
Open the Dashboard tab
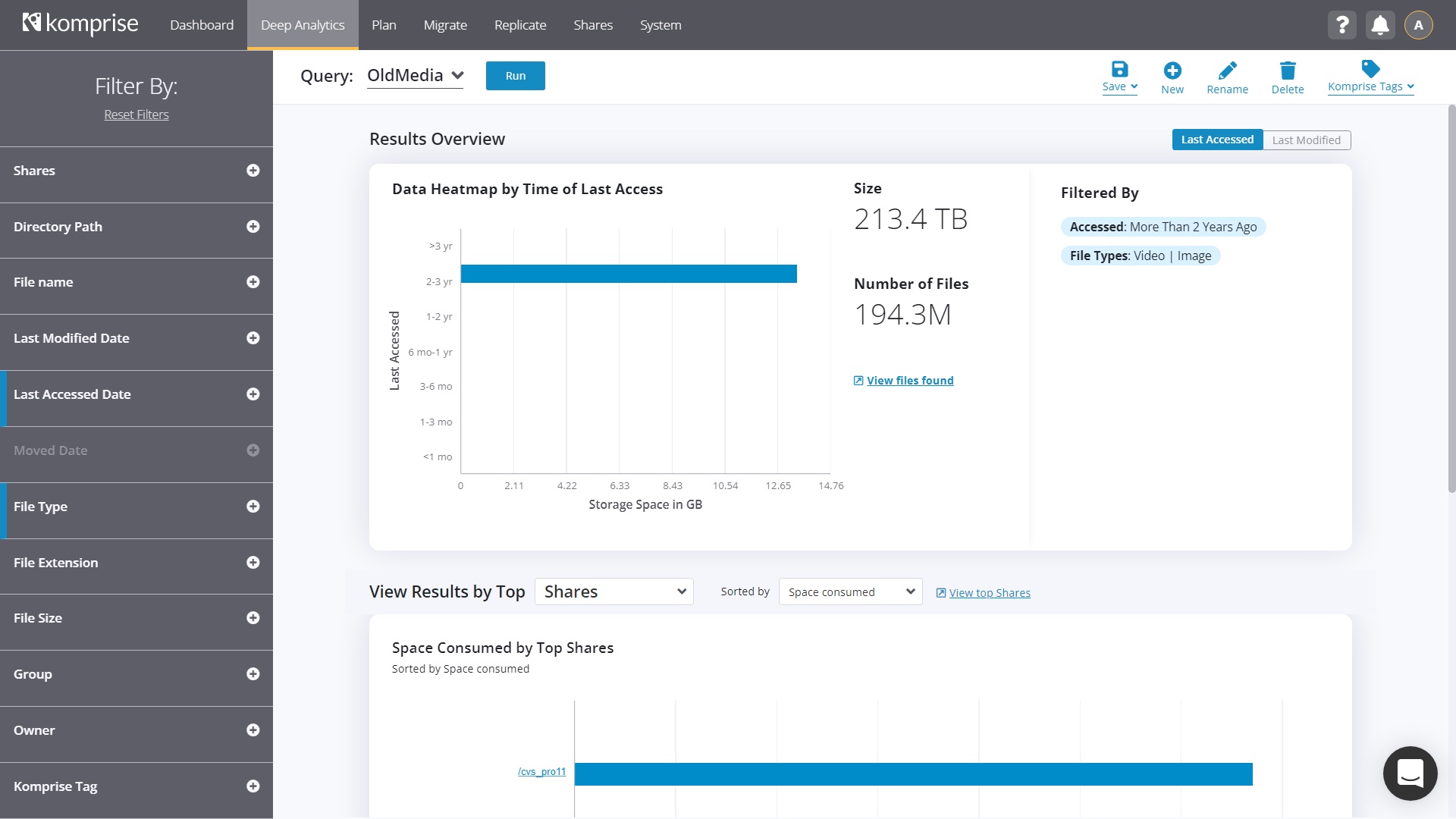pyautogui.click(x=201, y=25)
